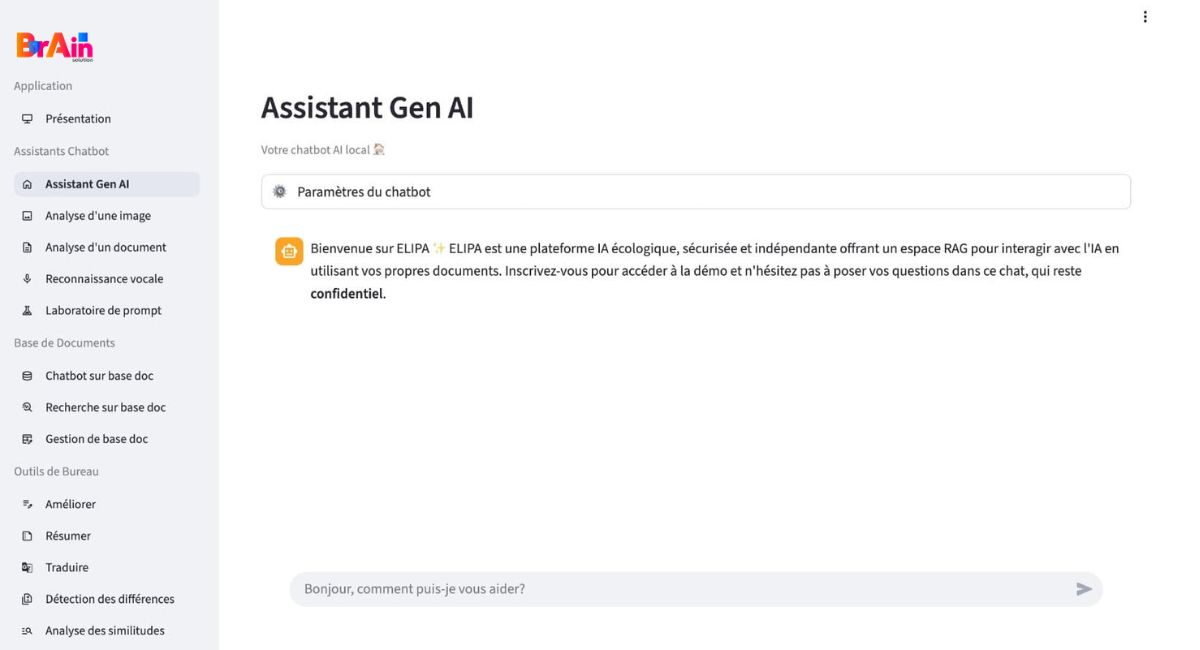Screen dimensions: 1200x650
Task: Click the database icon for Chatbot sur base doc
Action: click(x=27, y=376)
